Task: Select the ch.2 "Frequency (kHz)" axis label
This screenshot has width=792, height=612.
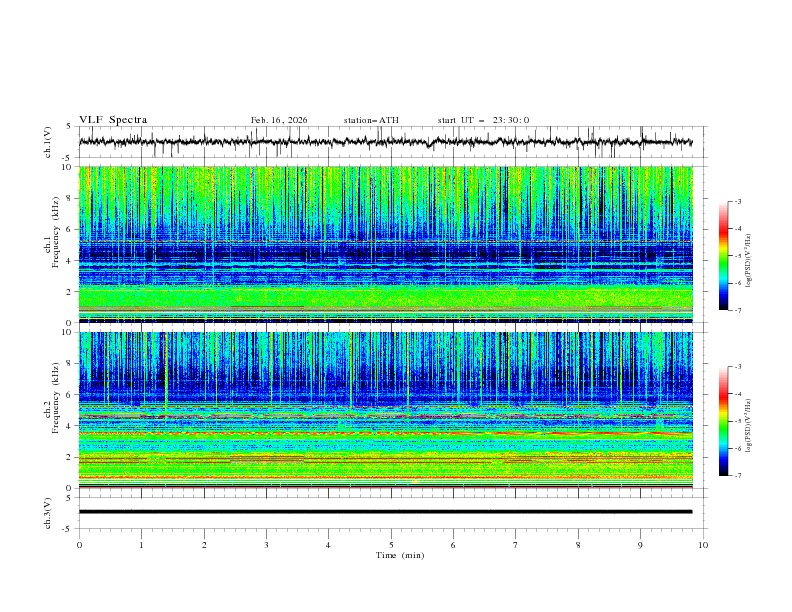Action: click(x=55, y=398)
